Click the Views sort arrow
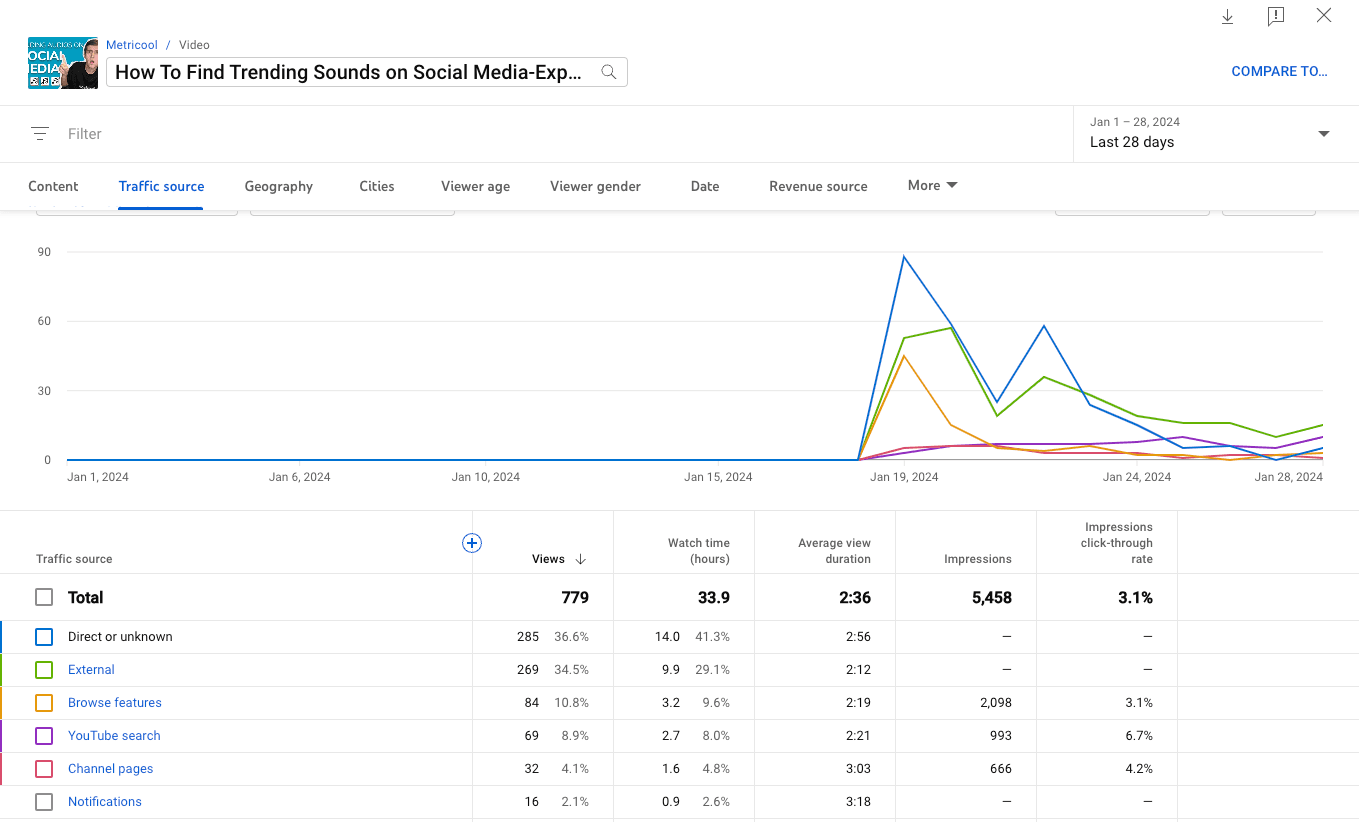Image resolution: width=1359 pixels, height=822 pixels. 580,559
